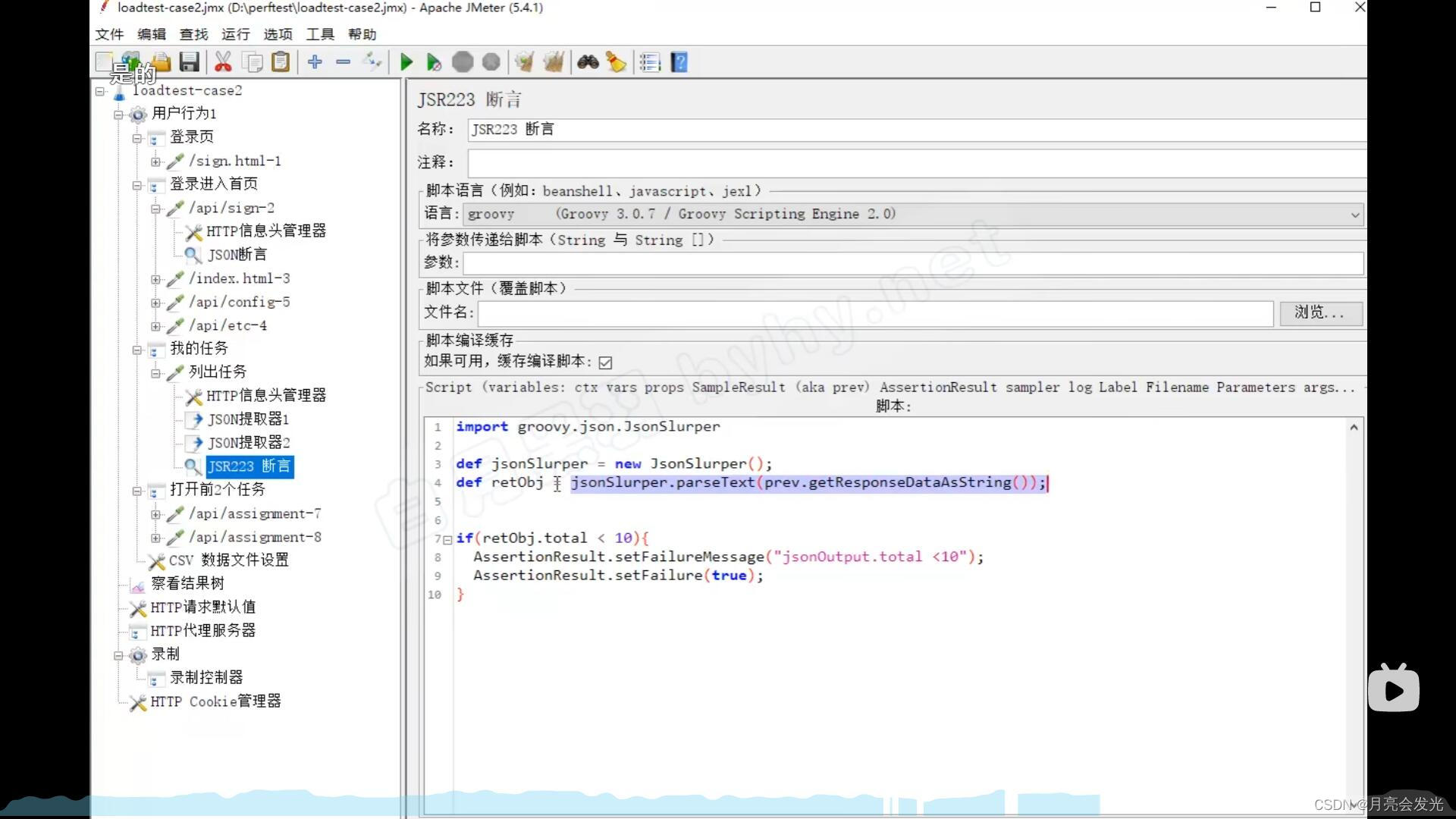Open the 工具 menu
The image size is (1456, 819).
320,34
